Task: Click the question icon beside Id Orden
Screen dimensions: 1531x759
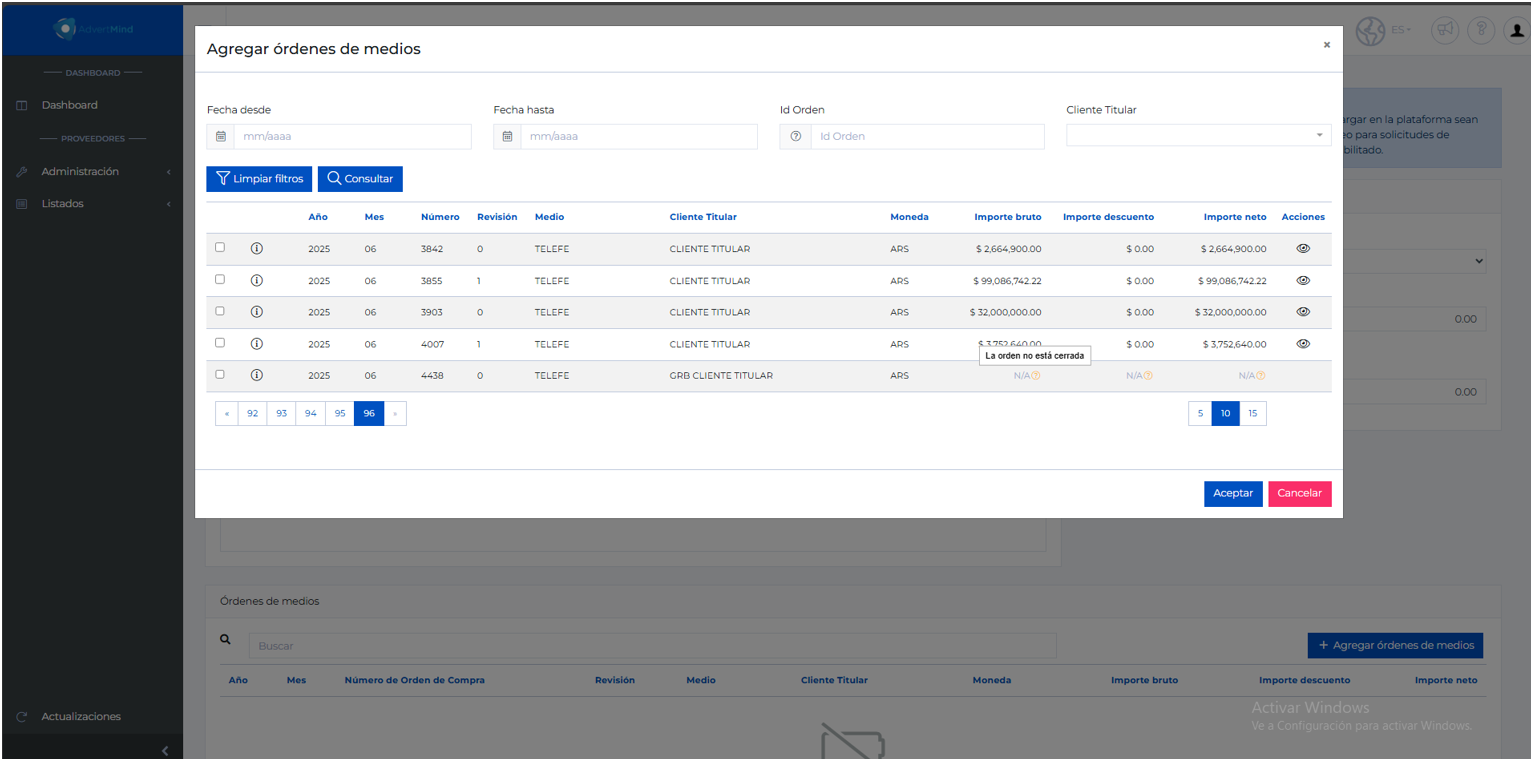Action: pos(795,136)
